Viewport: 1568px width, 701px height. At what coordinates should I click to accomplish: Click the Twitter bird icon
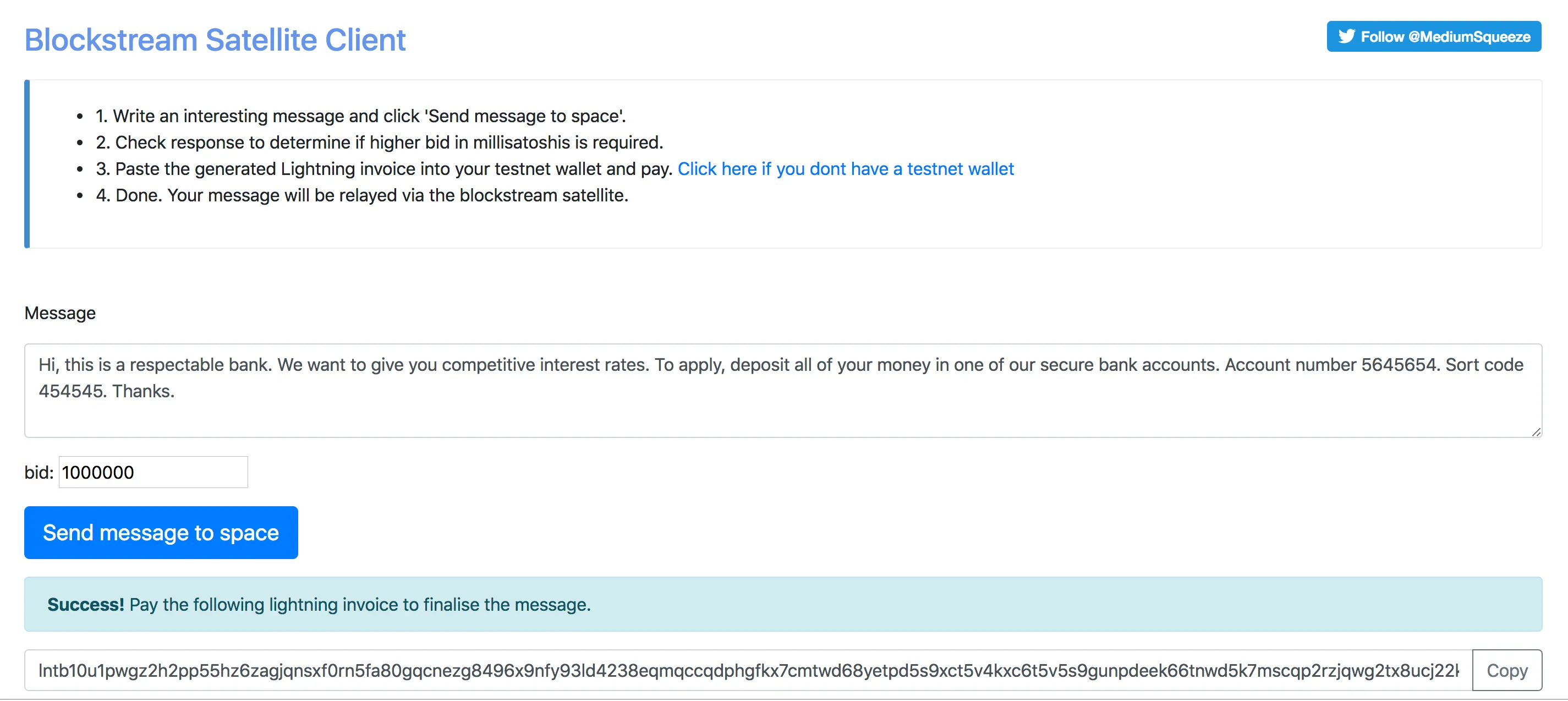coord(1346,36)
